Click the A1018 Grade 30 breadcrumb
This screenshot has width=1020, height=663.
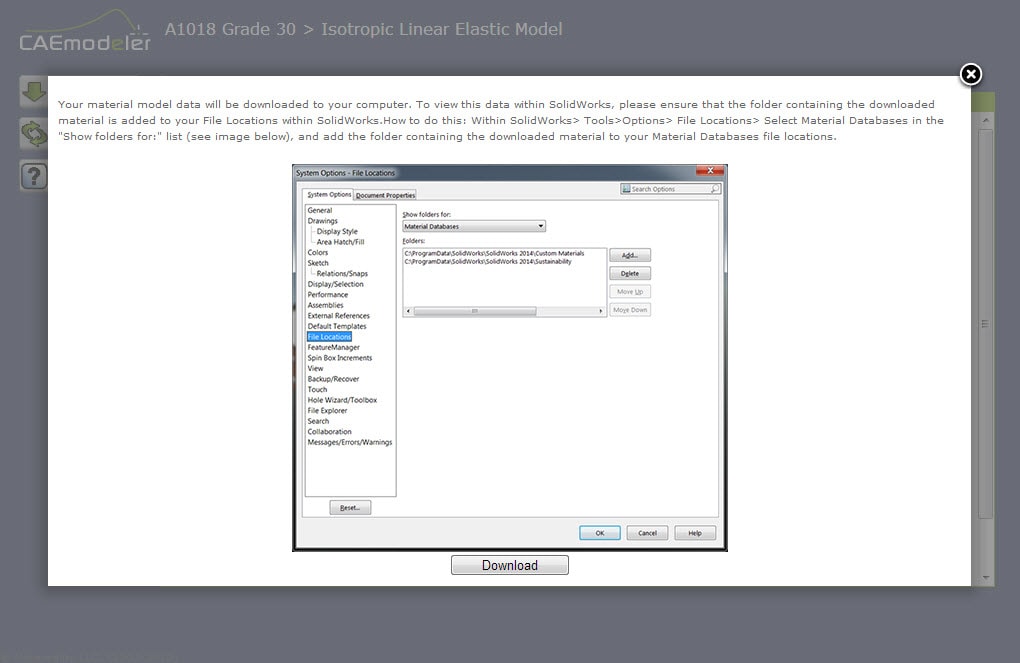pyautogui.click(x=230, y=29)
